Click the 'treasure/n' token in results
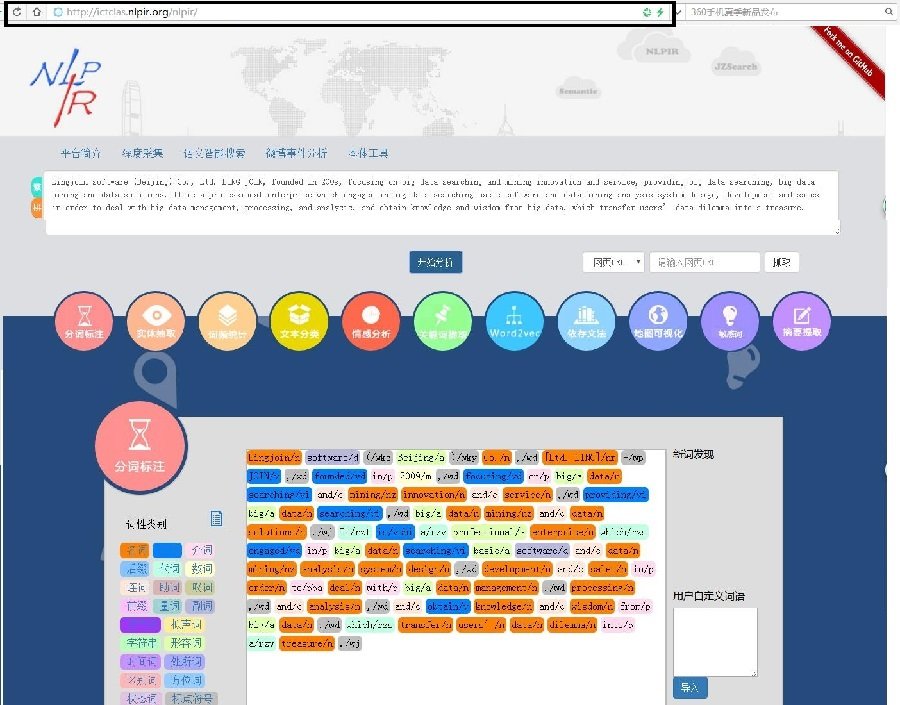900x705 pixels. tap(307, 644)
